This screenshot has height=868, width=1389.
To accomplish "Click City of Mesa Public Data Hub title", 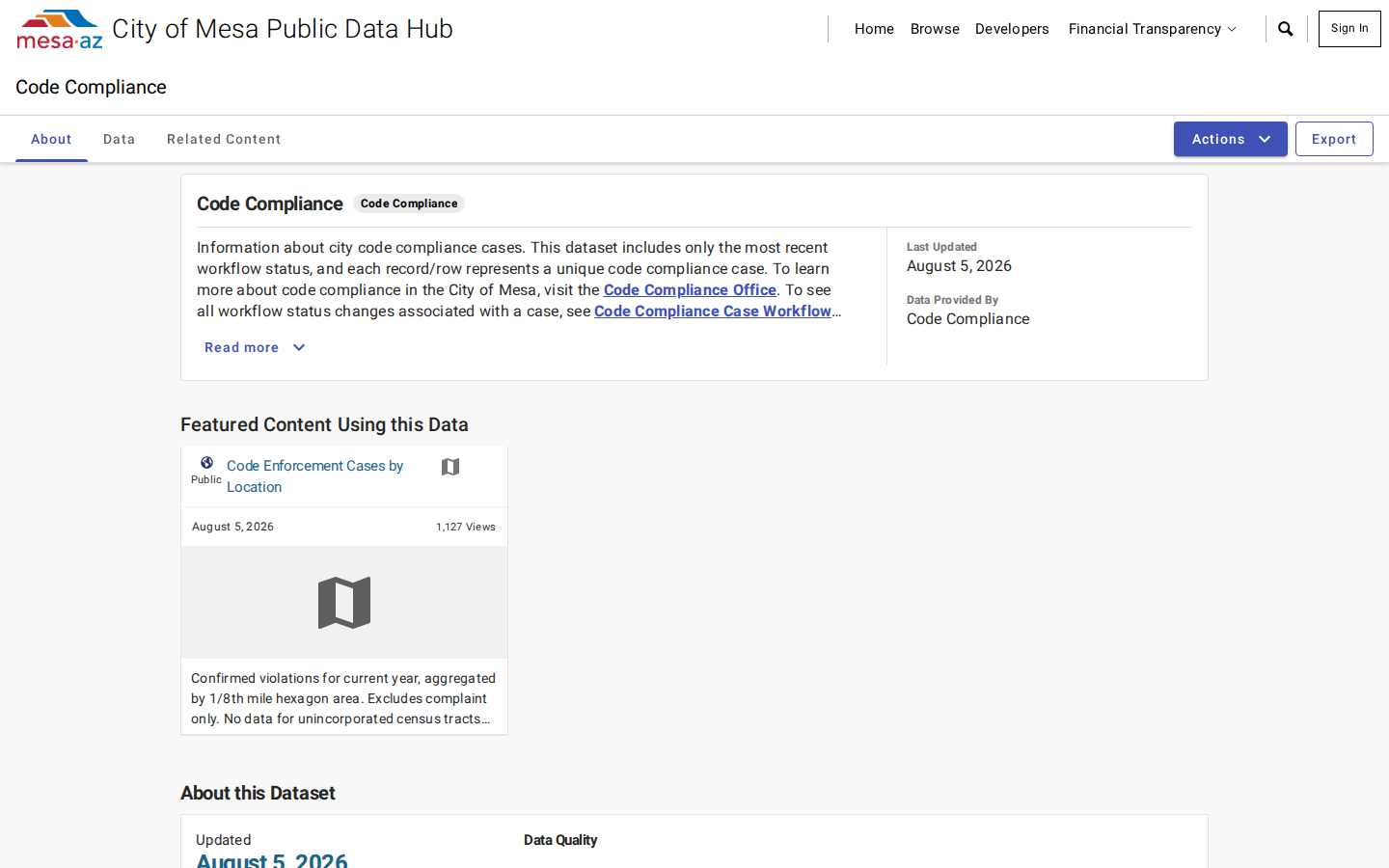I will (x=283, y=29).
